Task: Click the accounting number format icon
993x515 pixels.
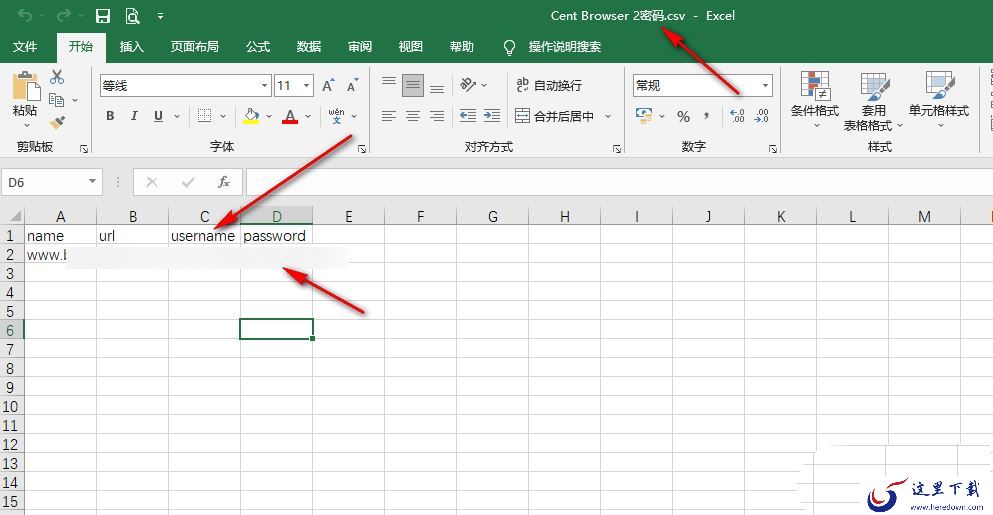Action: [x=644, y=116]
